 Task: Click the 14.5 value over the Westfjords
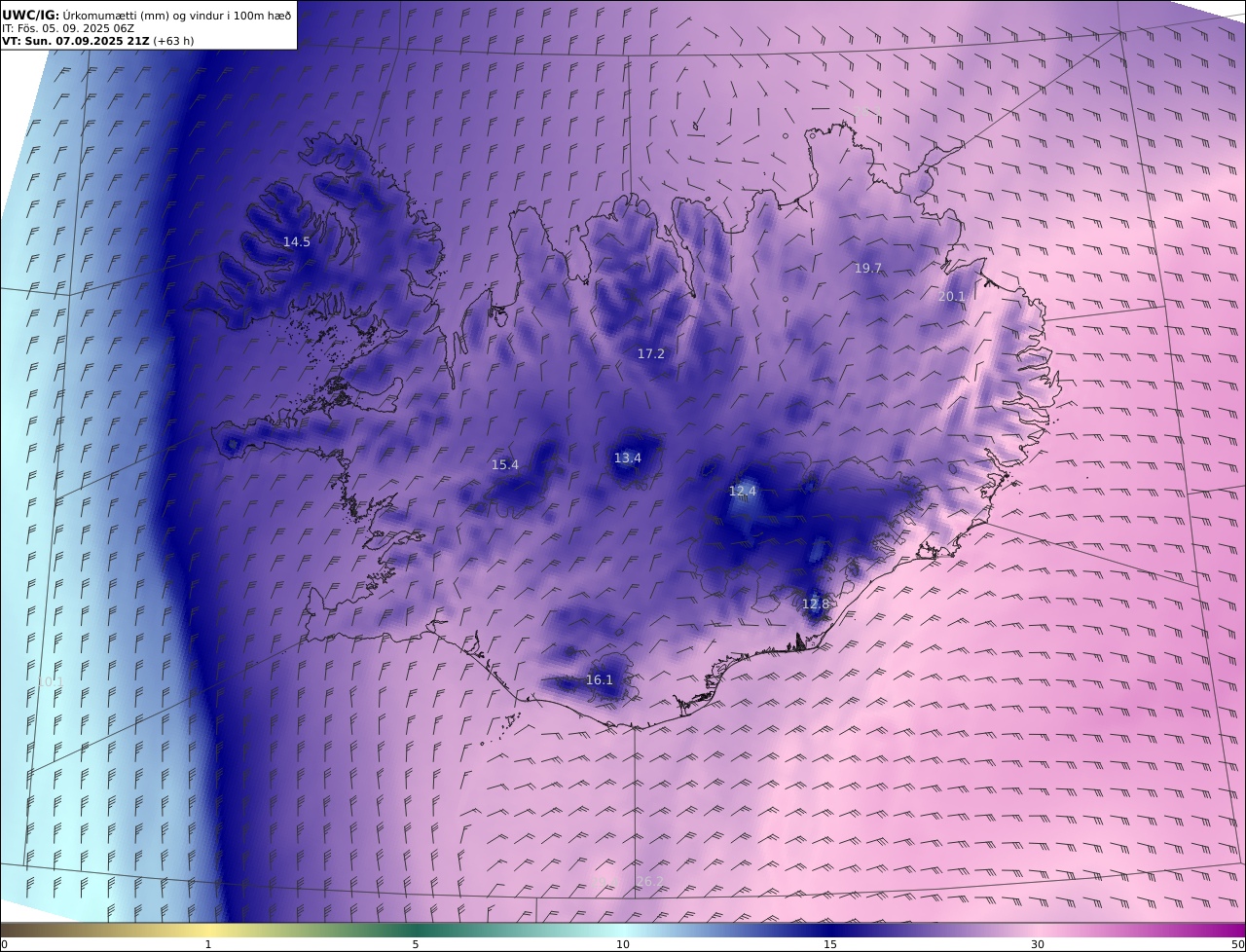pos(297,242)
